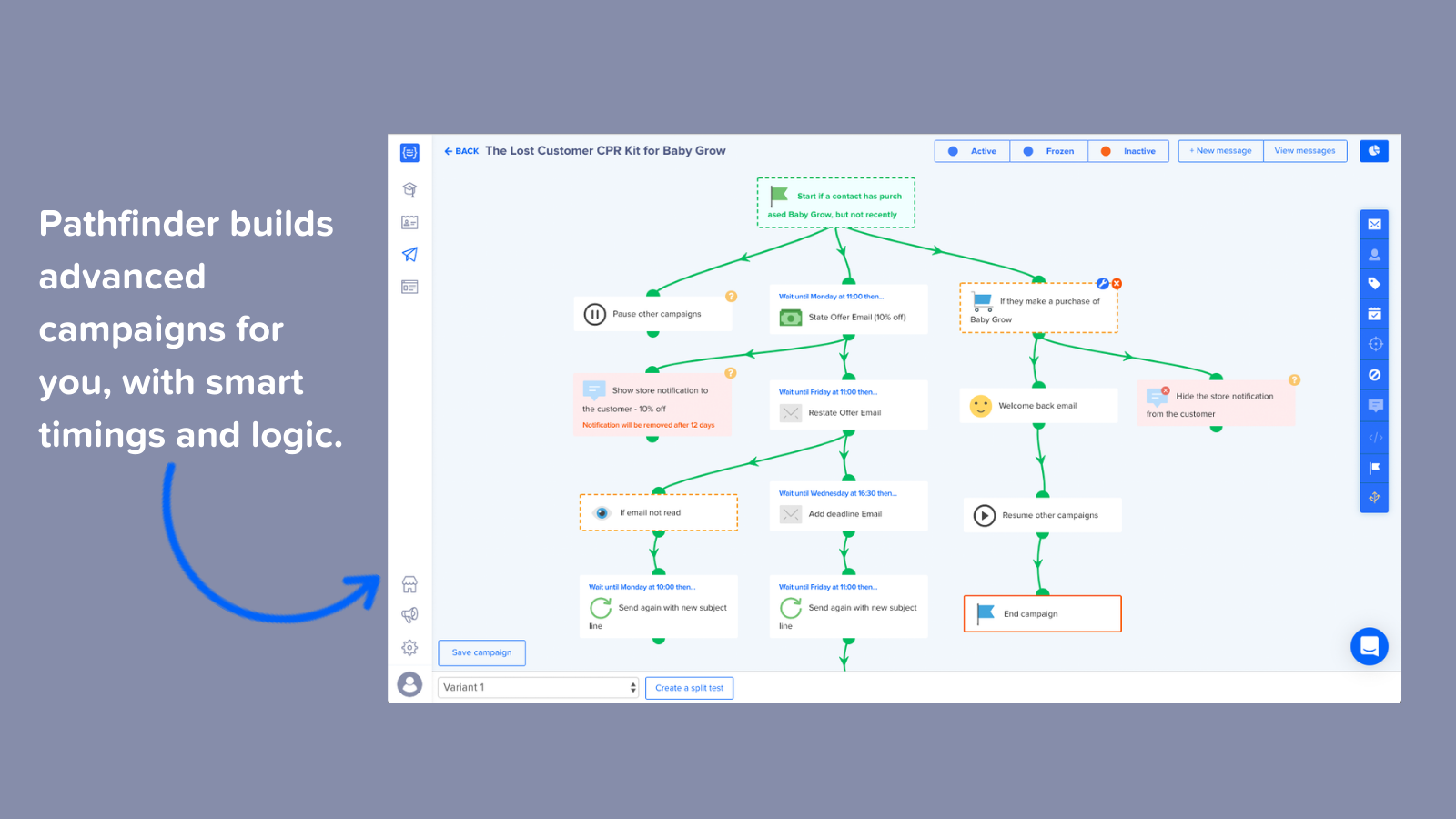Viewport: 1456px width, 819px height.
Task: Open the graduation cap learning section
Action: 409,189
